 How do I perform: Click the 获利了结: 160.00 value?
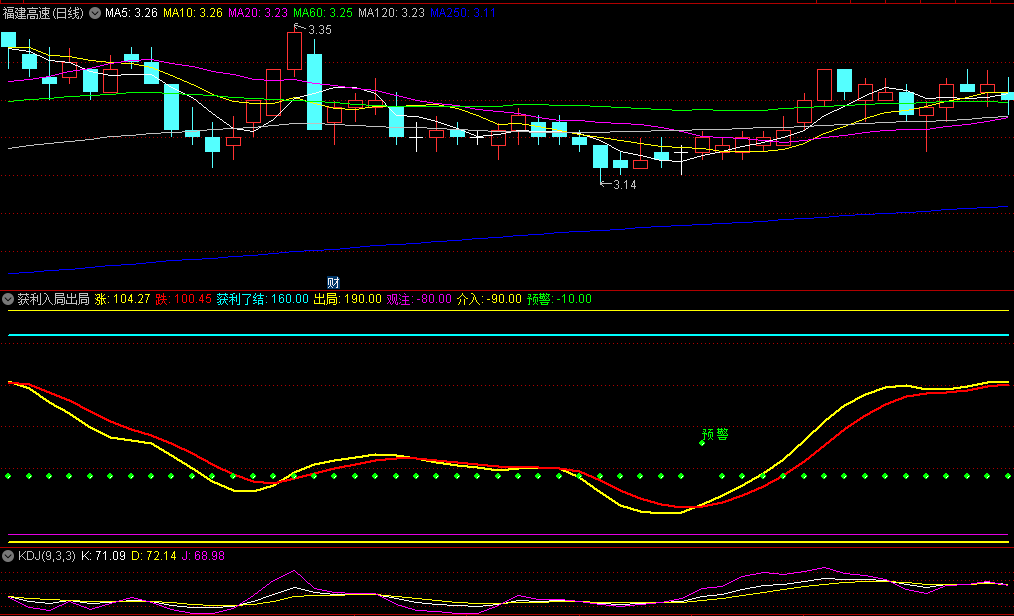263,299
